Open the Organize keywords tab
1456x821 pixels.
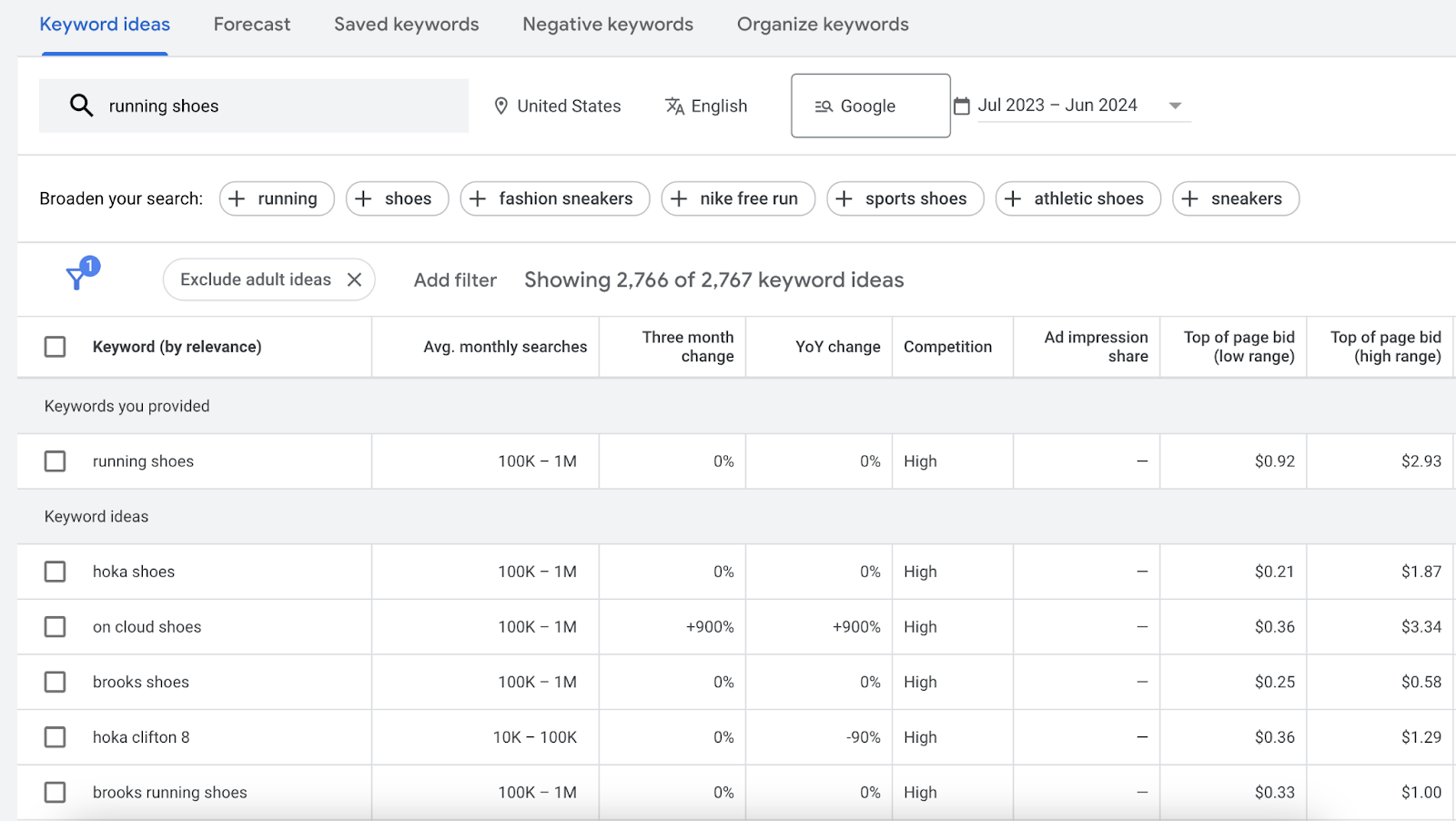pyautogui.click(x=823, y=25)
